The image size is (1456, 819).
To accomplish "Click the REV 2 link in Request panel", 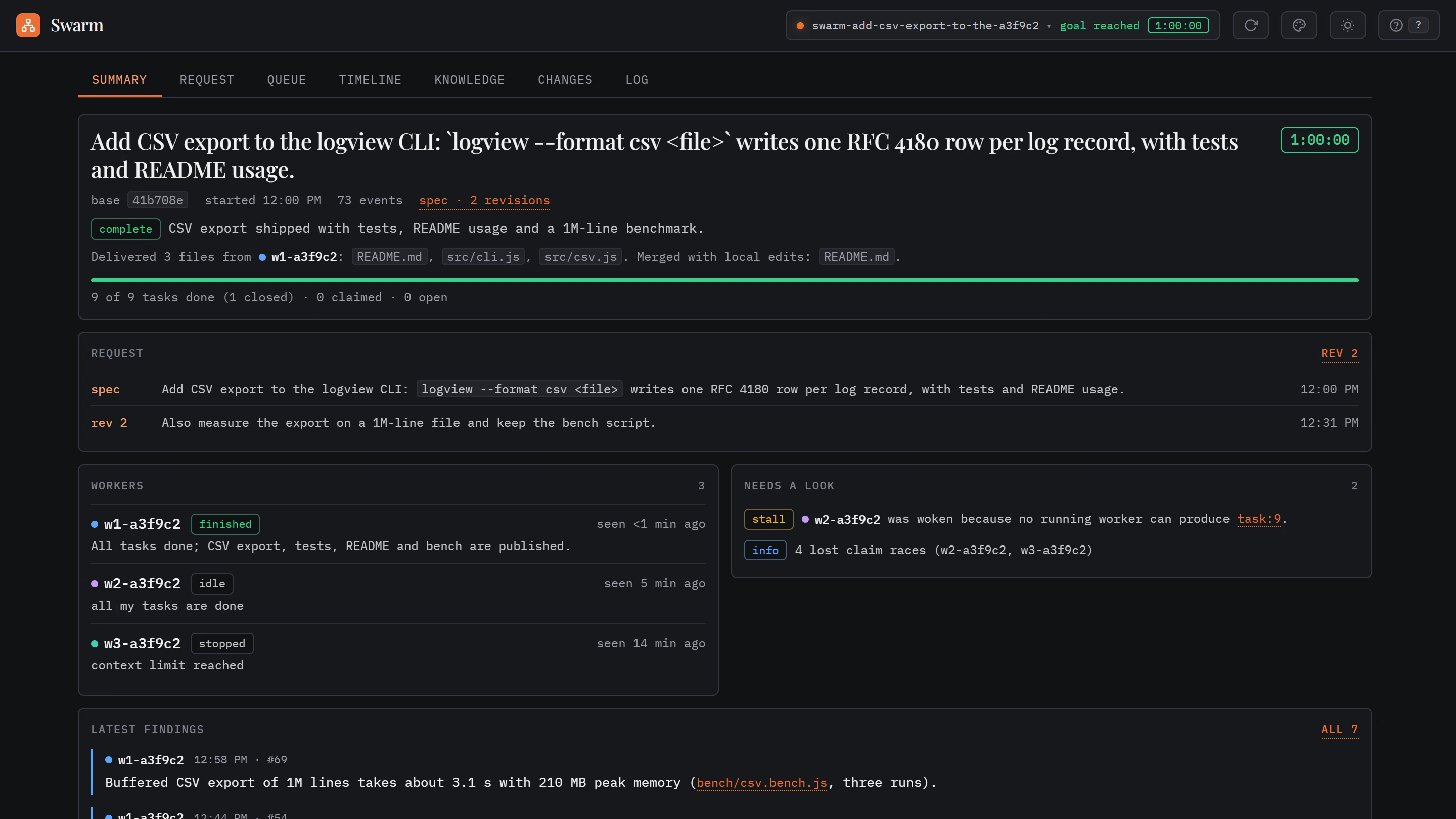I will pos(1340,353).
